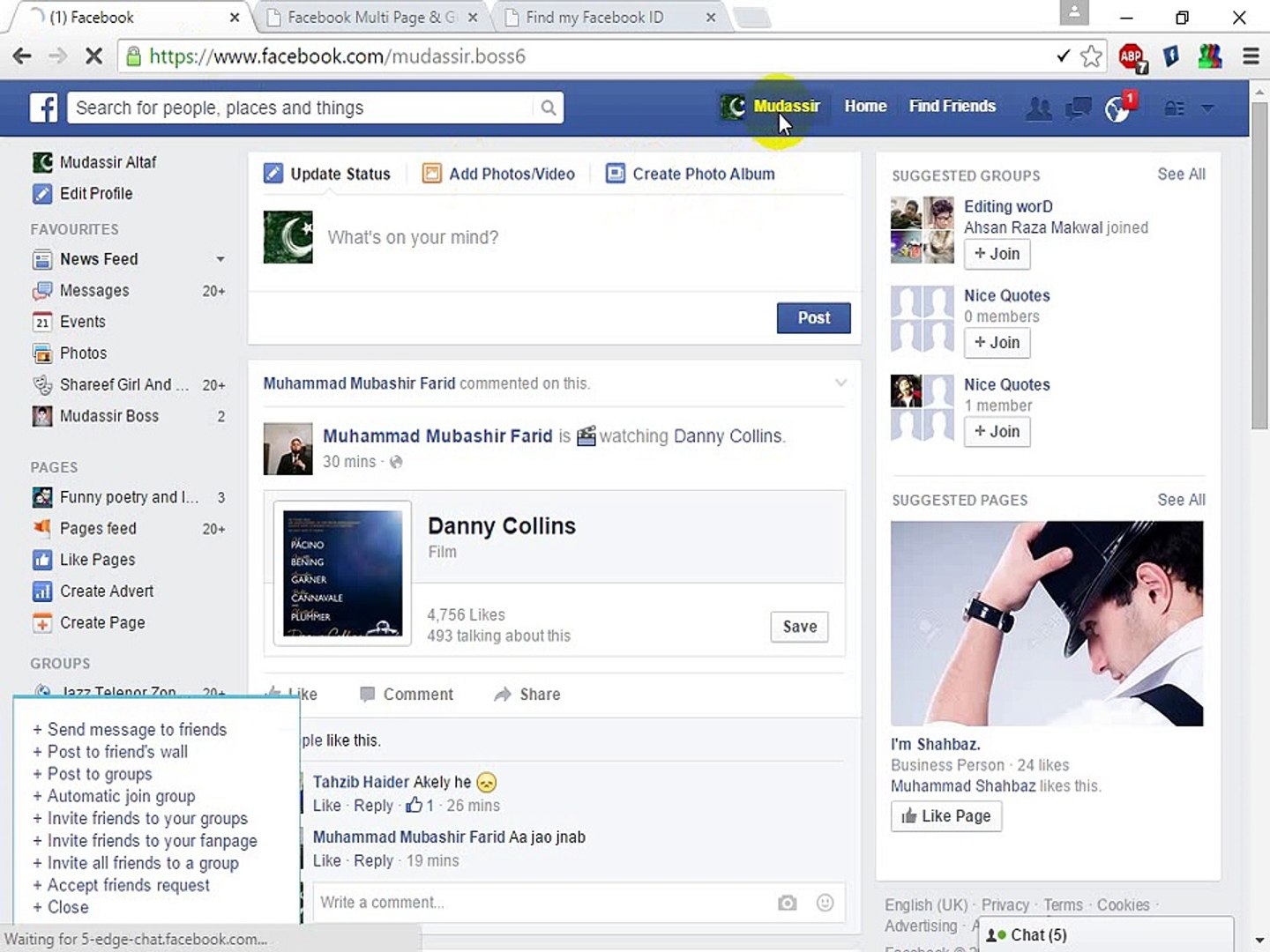This screenshot has height=952, width=1270.
Task: Select Add Photos/Video tab
Action: 498,174
